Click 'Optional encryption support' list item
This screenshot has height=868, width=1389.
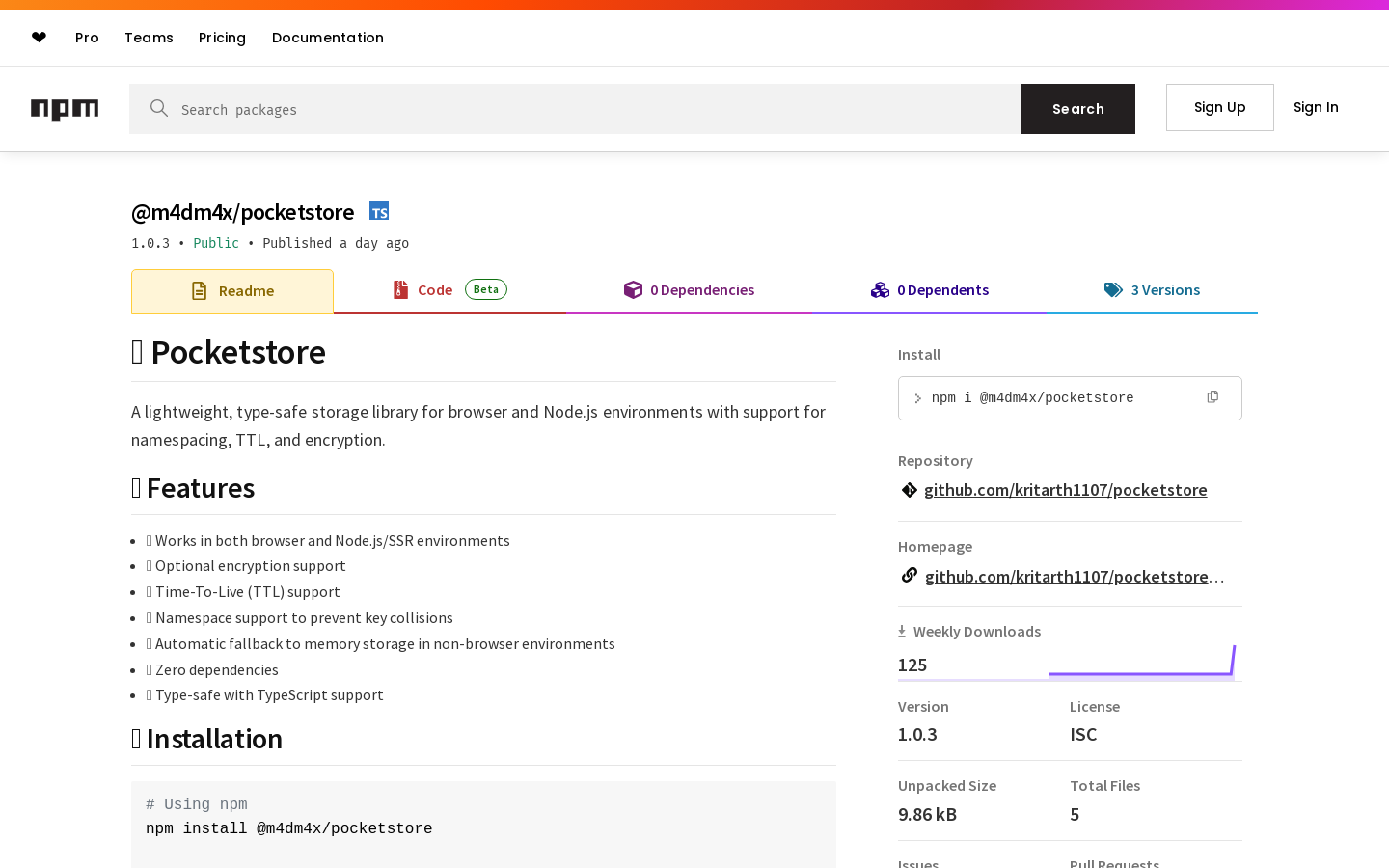click(x=246, y=566)
